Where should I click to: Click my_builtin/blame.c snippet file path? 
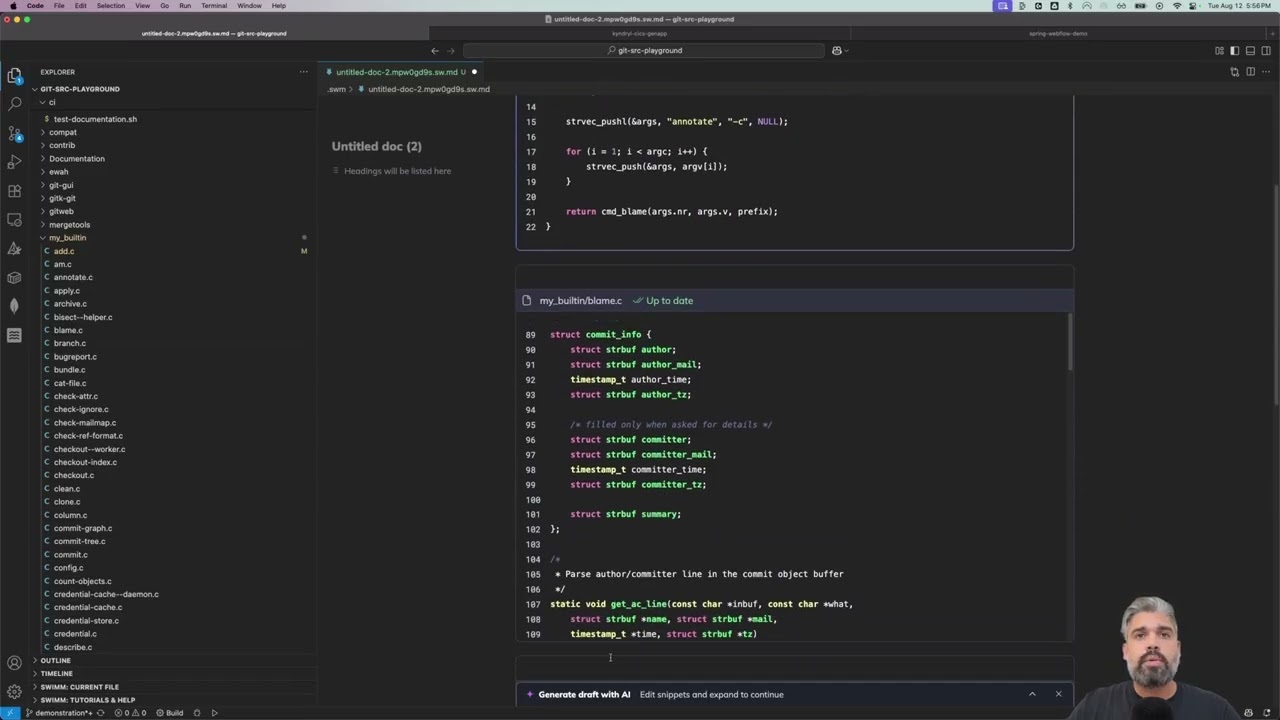580,300
